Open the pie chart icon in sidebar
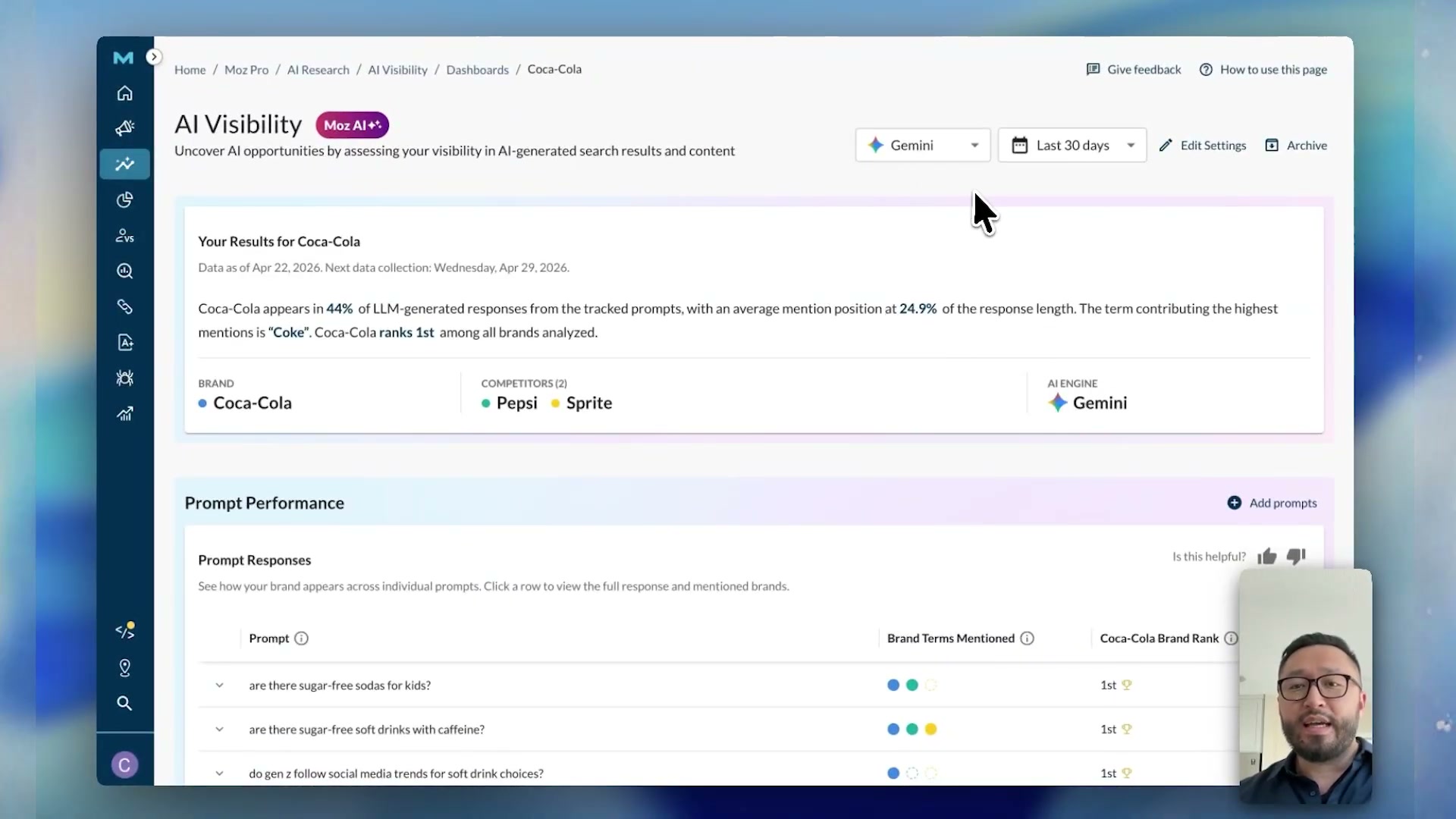 pyautogui.click(x=125, y=199)
